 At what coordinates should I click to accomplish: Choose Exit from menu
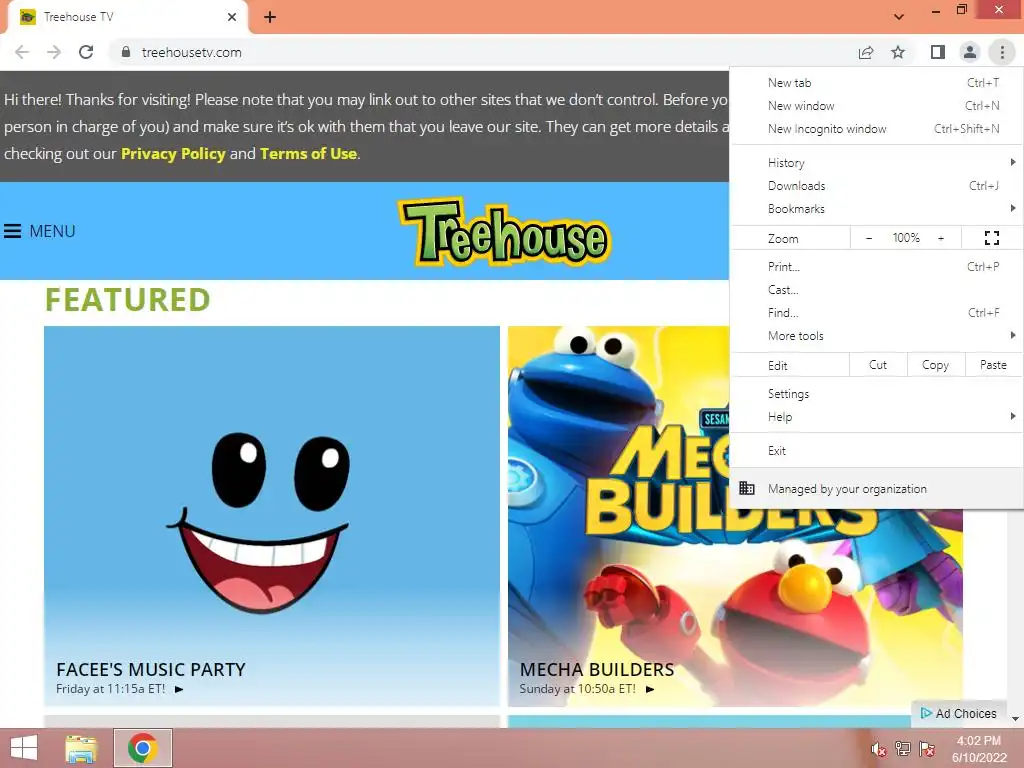point(876,451)
